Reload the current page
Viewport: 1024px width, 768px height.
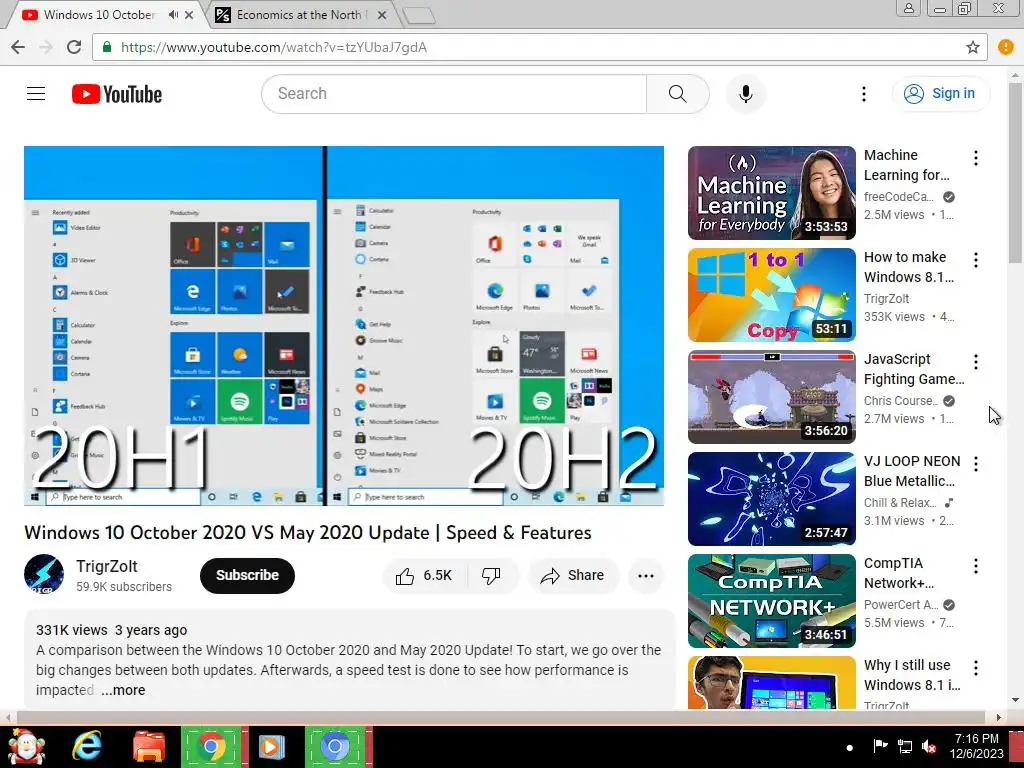(74, 47)
